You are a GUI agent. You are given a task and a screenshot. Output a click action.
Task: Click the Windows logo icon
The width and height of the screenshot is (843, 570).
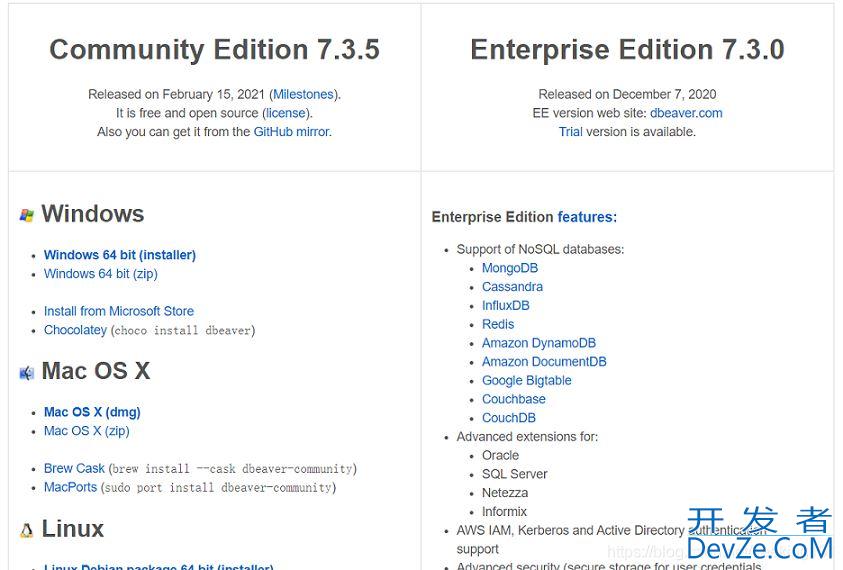pos(27,215)
